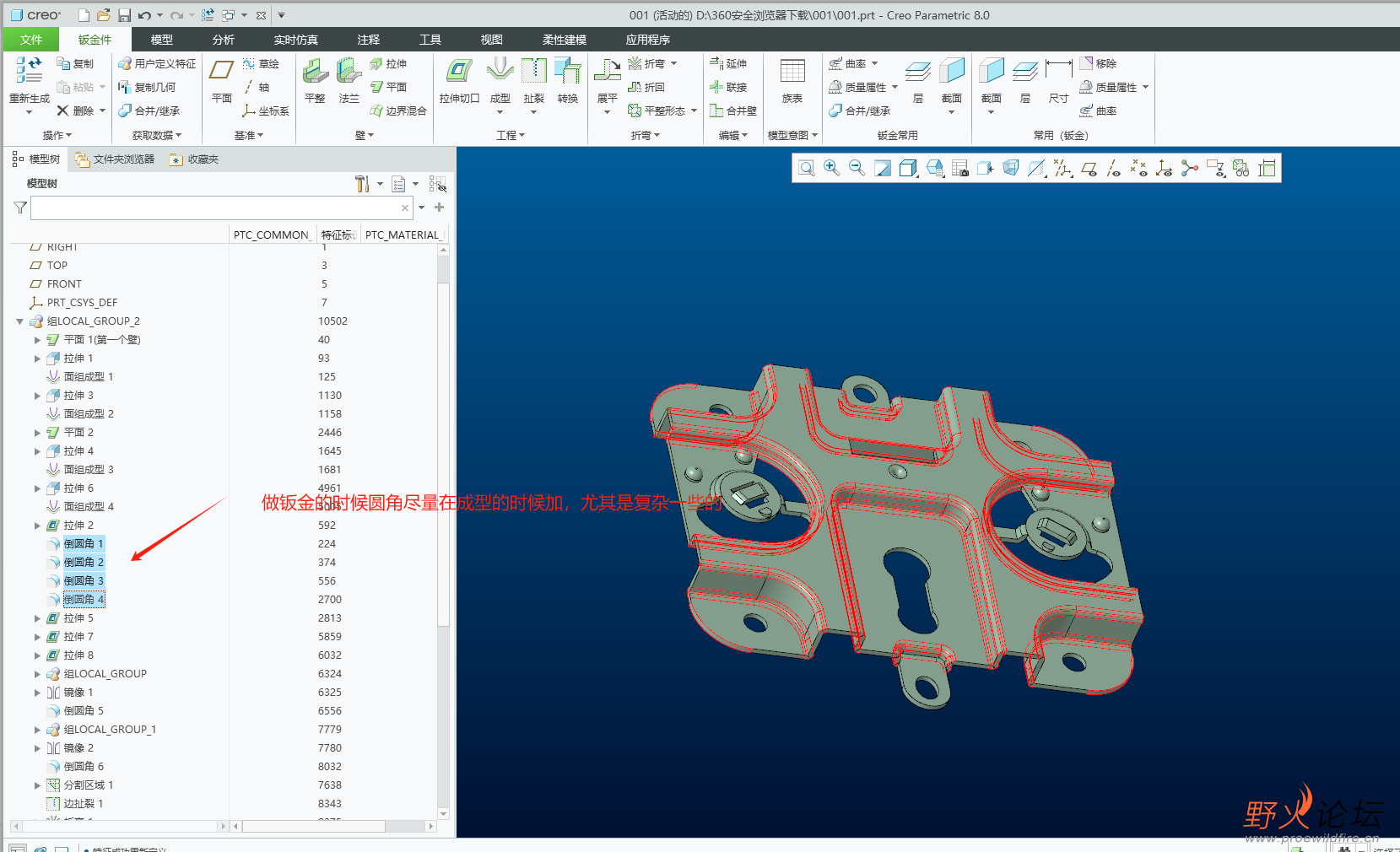Toggle datum plane display

pos(1089,169)
